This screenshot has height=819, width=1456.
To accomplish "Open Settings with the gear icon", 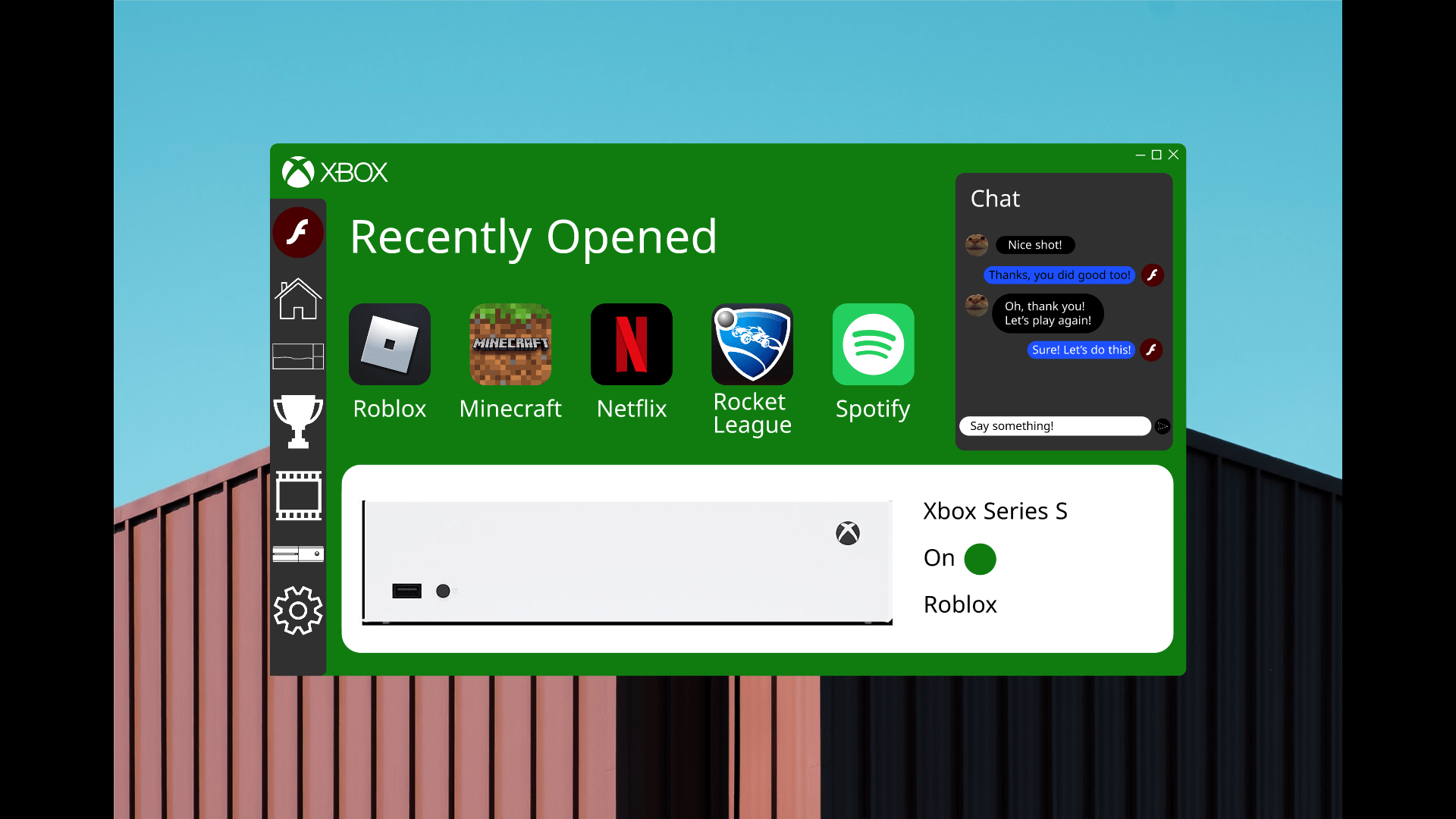I will (298, 611).
